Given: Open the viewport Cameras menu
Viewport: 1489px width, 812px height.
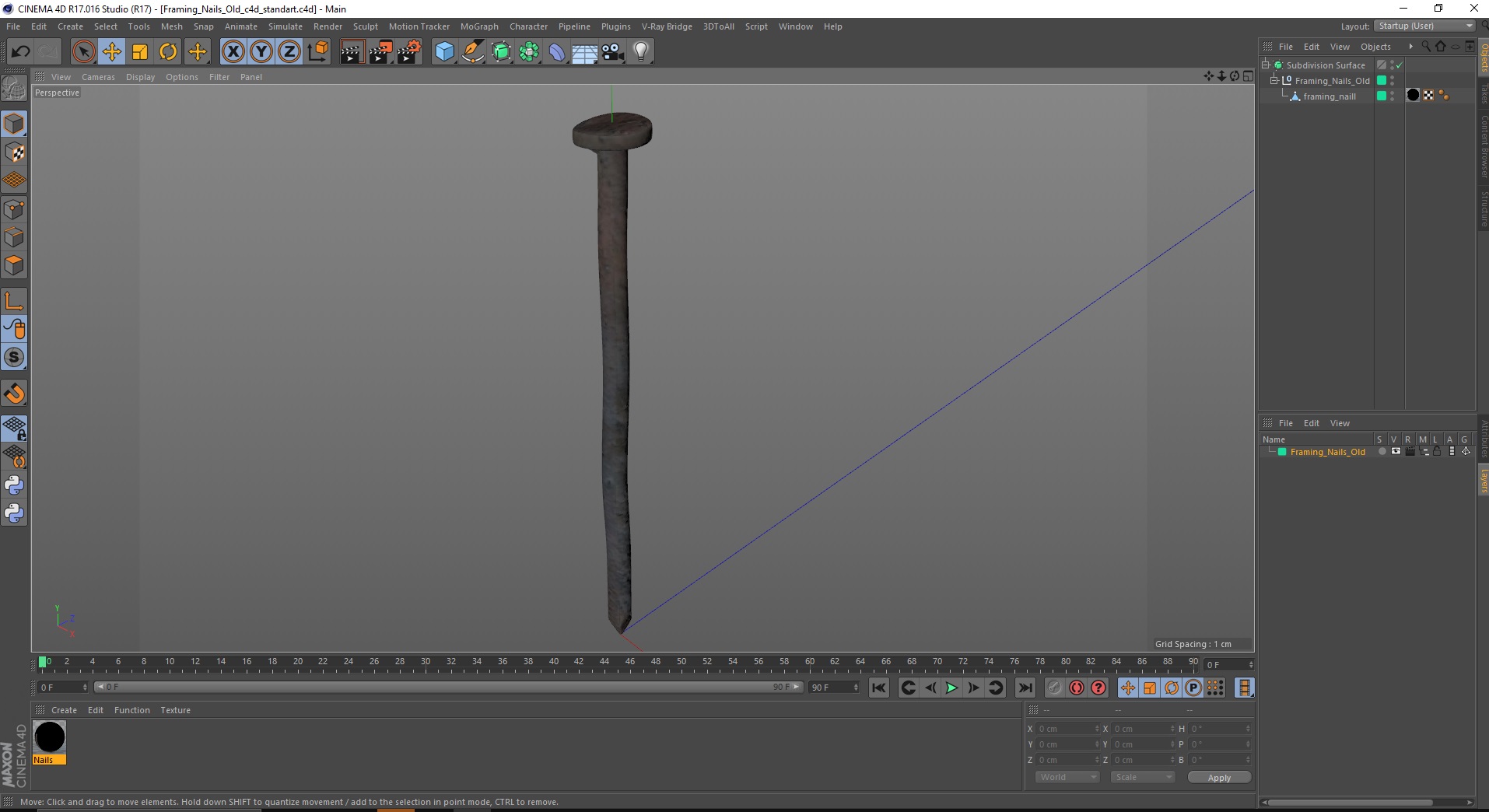Looking at the screenshot, I should pos(98,77).
